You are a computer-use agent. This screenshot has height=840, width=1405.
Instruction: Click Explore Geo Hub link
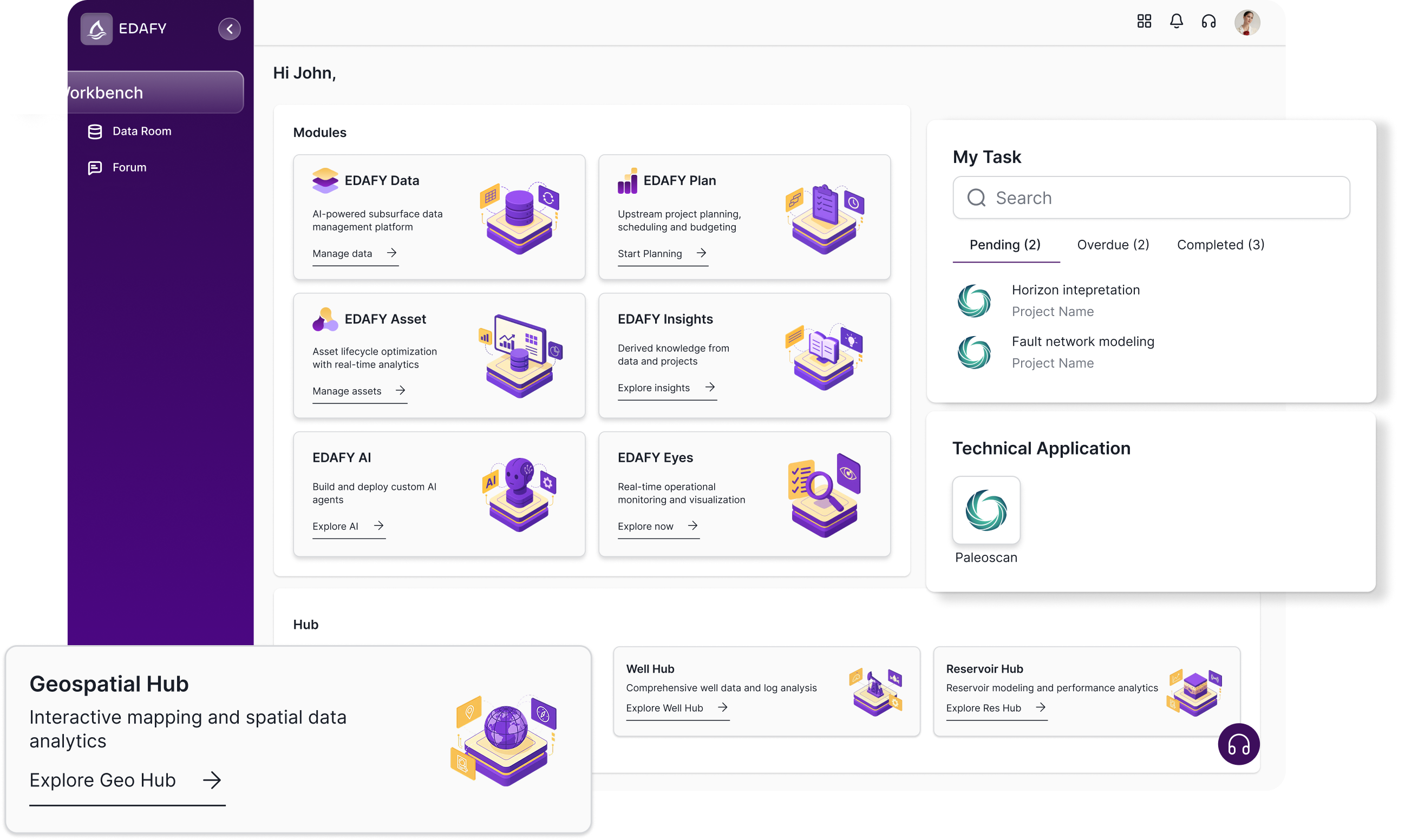coord(102,780)
